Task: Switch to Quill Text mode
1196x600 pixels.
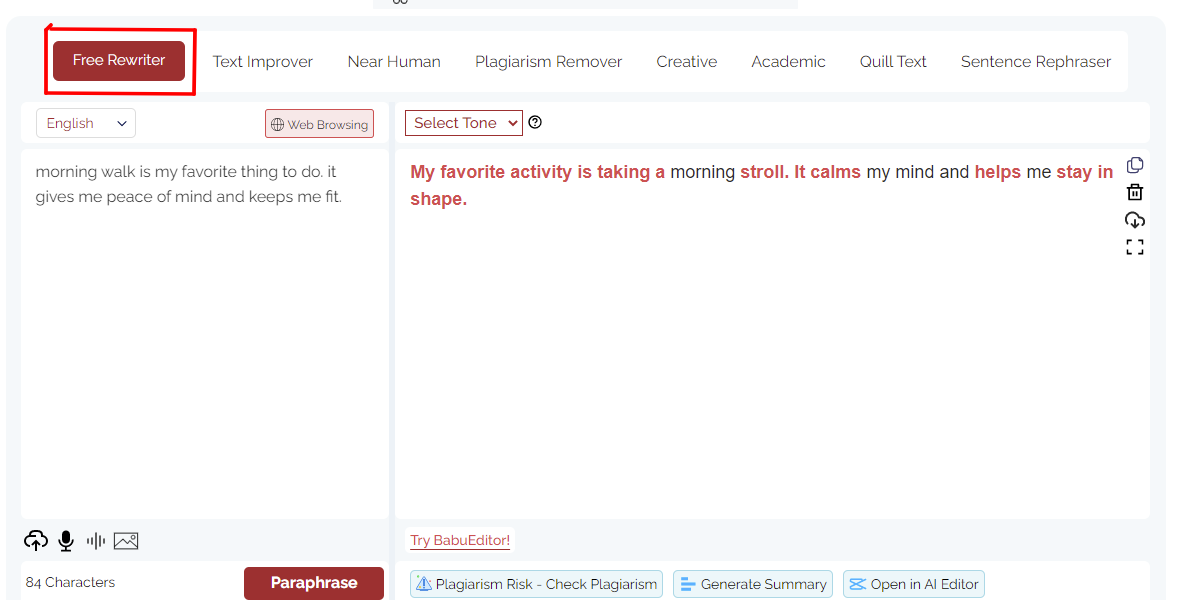Action: [892, 62]
